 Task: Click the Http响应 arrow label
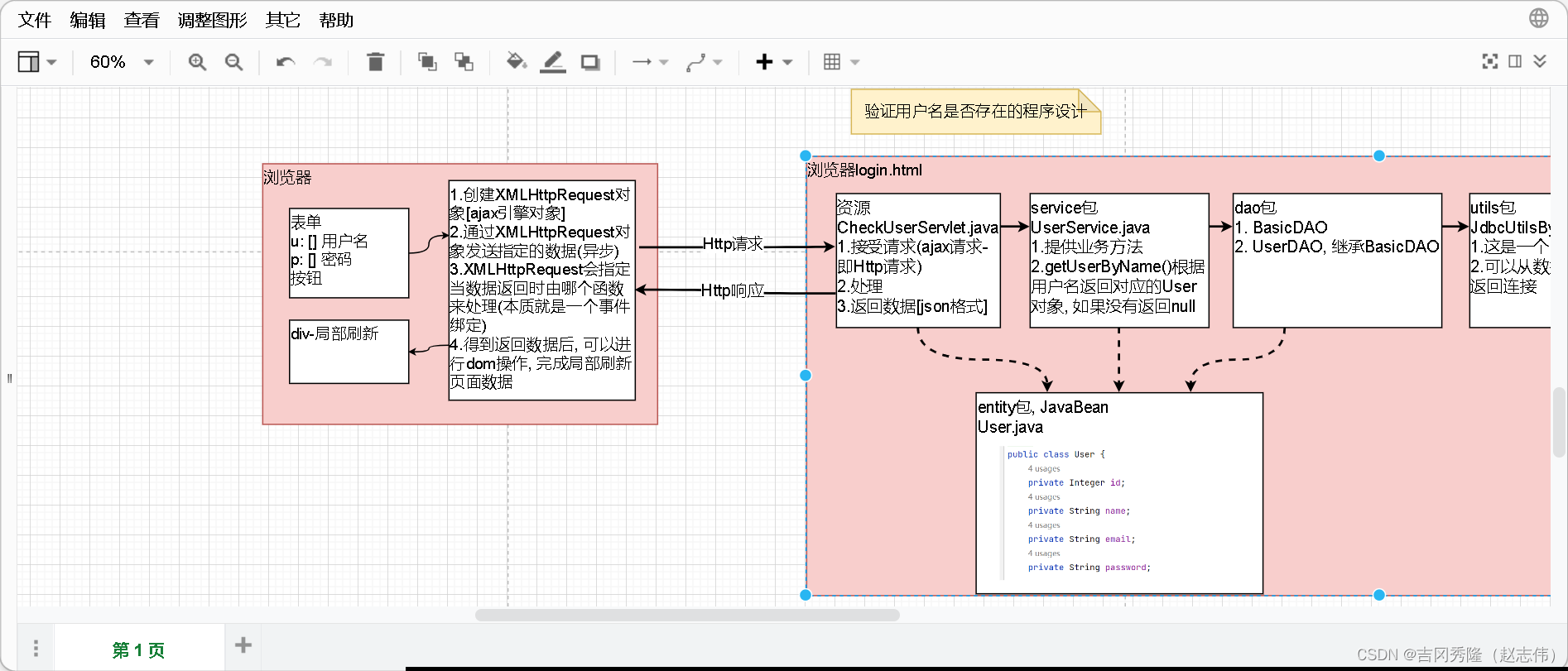732,290
